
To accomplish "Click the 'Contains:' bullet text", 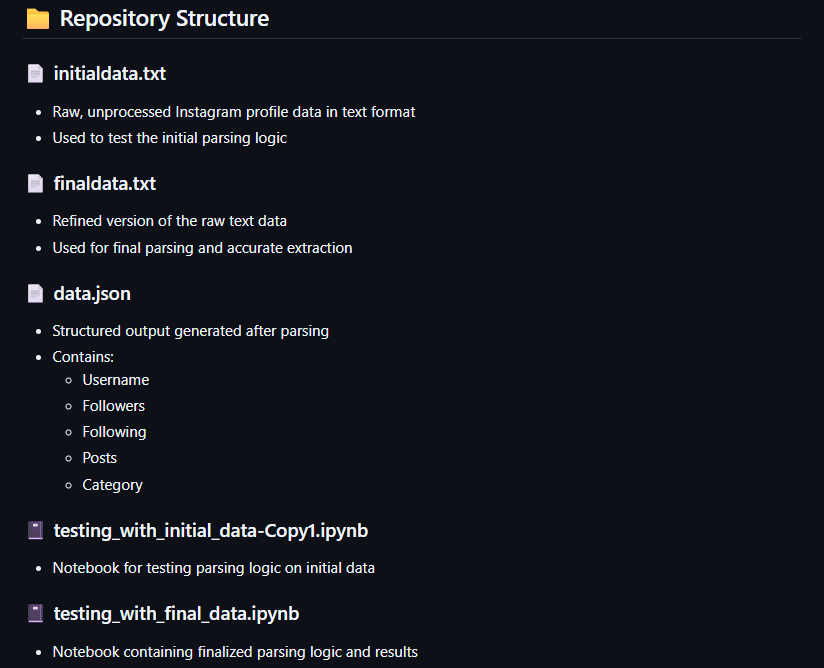I will (x=83, y=356).
